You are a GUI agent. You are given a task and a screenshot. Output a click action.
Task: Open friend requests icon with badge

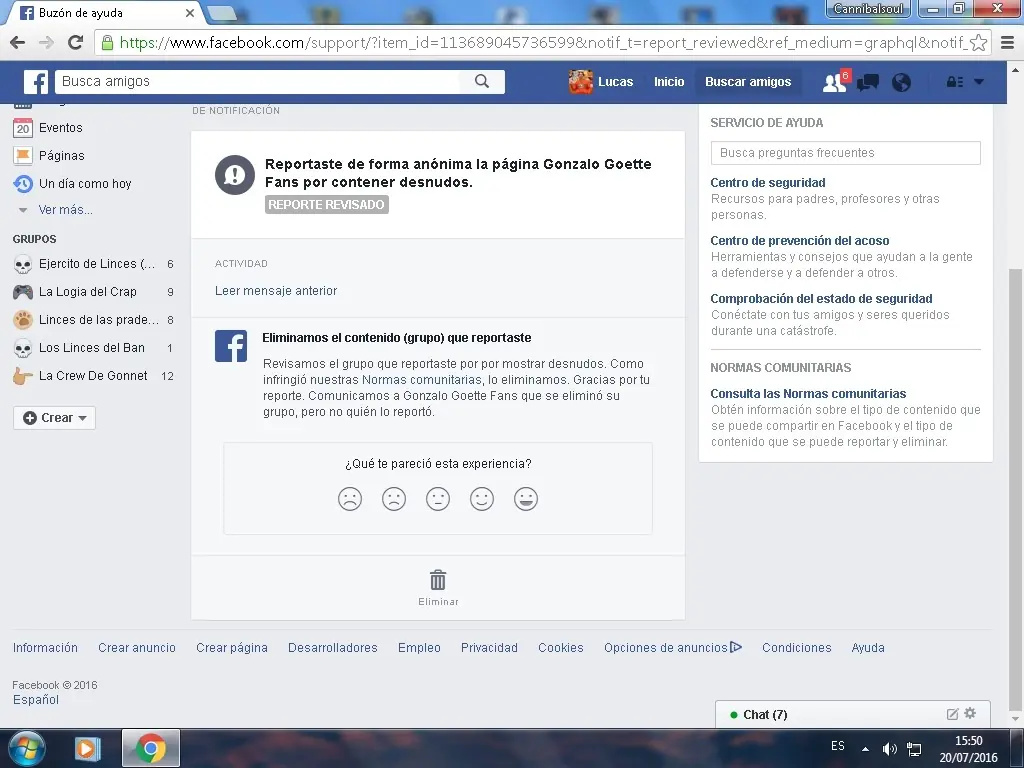[835, 82]
